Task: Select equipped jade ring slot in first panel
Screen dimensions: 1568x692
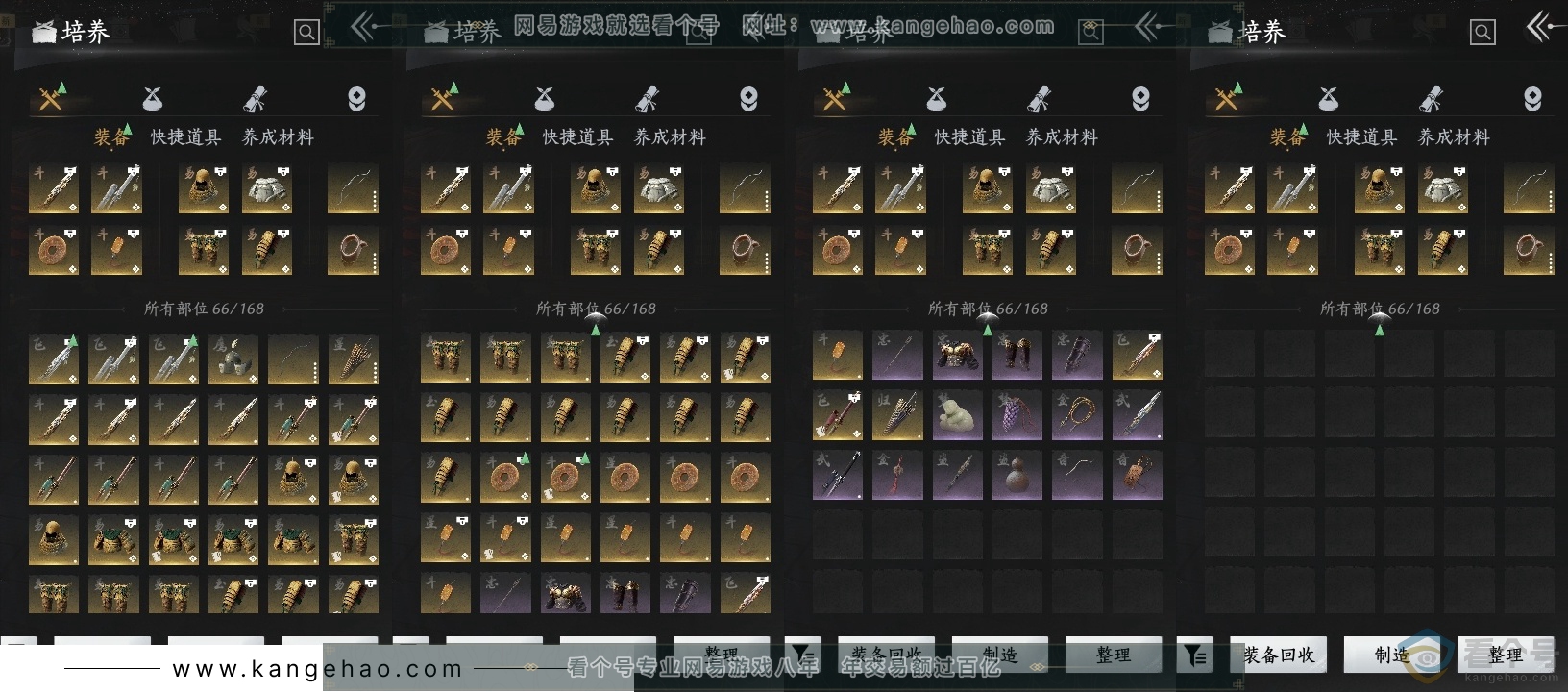Action: point(54,250)
